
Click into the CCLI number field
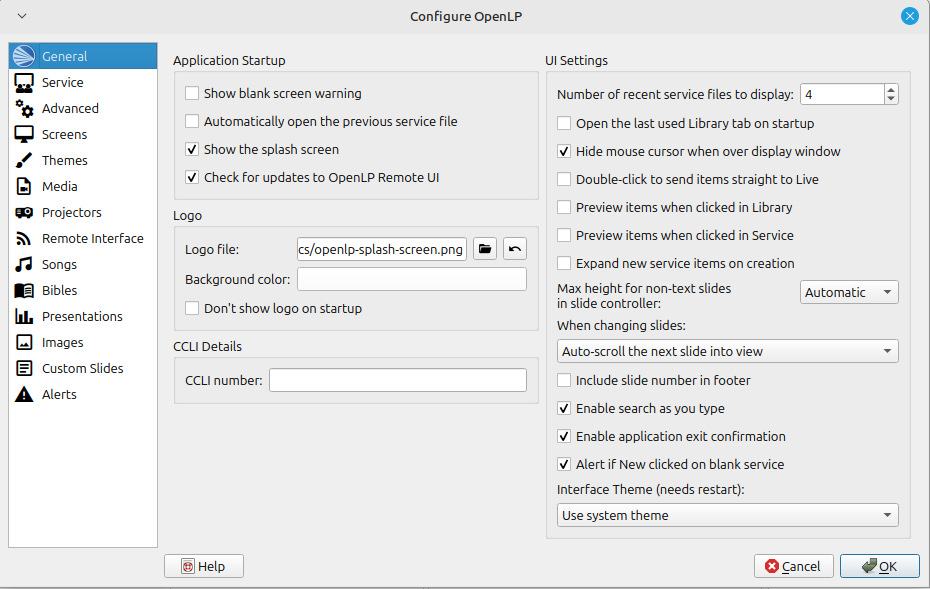pos(397,381)
